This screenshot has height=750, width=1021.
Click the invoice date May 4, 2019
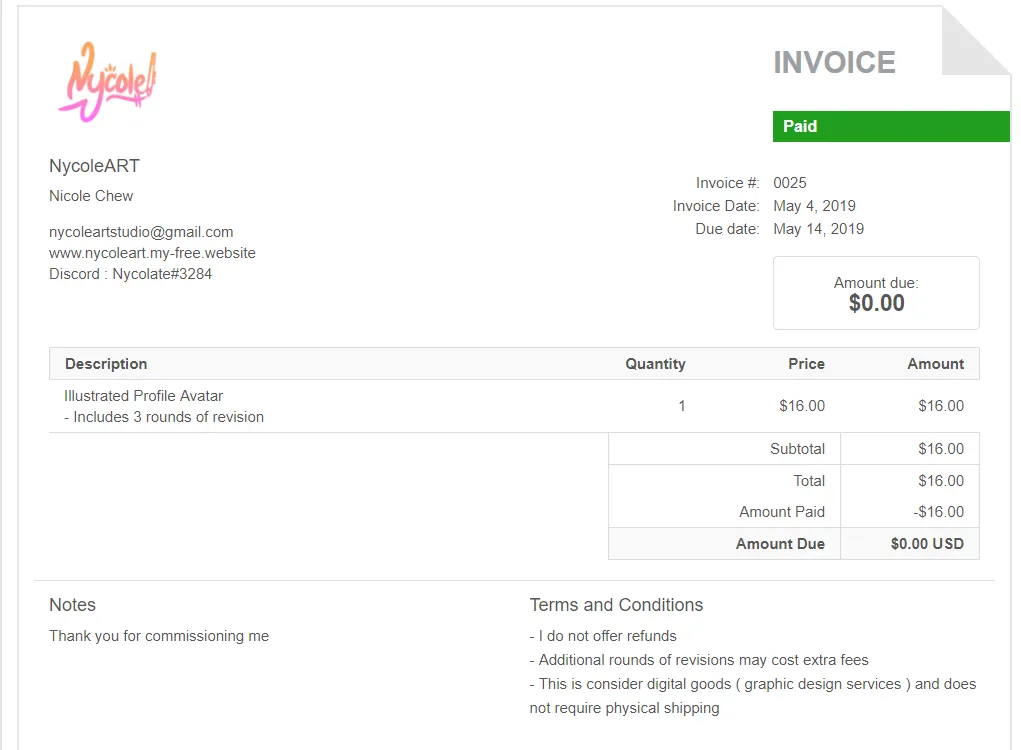[814, 206]
